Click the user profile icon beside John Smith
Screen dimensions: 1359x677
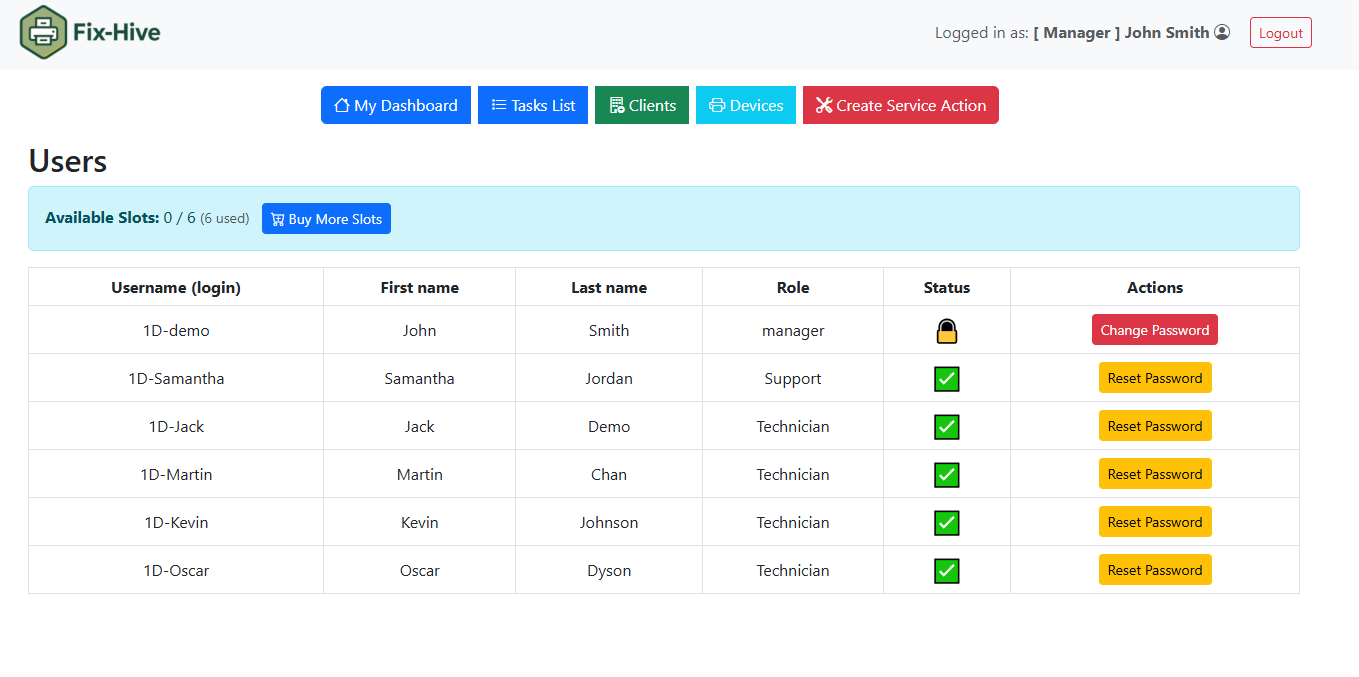coord(1222,32)
